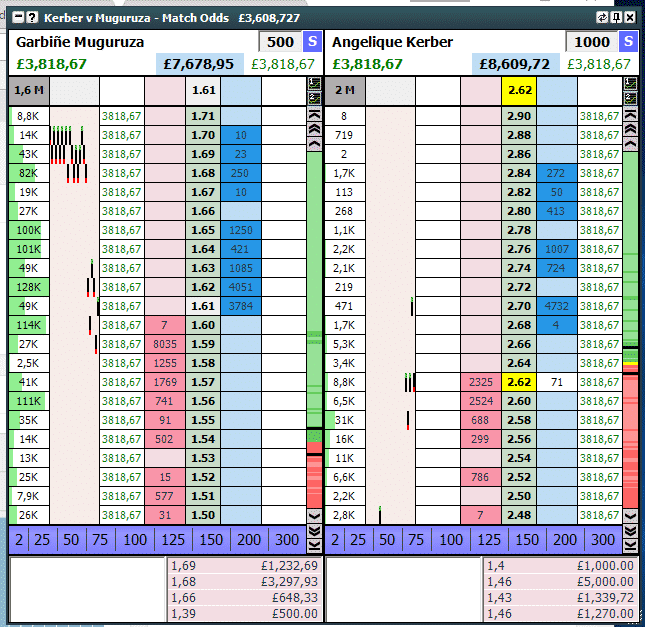Click Muguruza price 1.65 in ladder
Viewport: 645px width, 627px height.
(203, 230)
